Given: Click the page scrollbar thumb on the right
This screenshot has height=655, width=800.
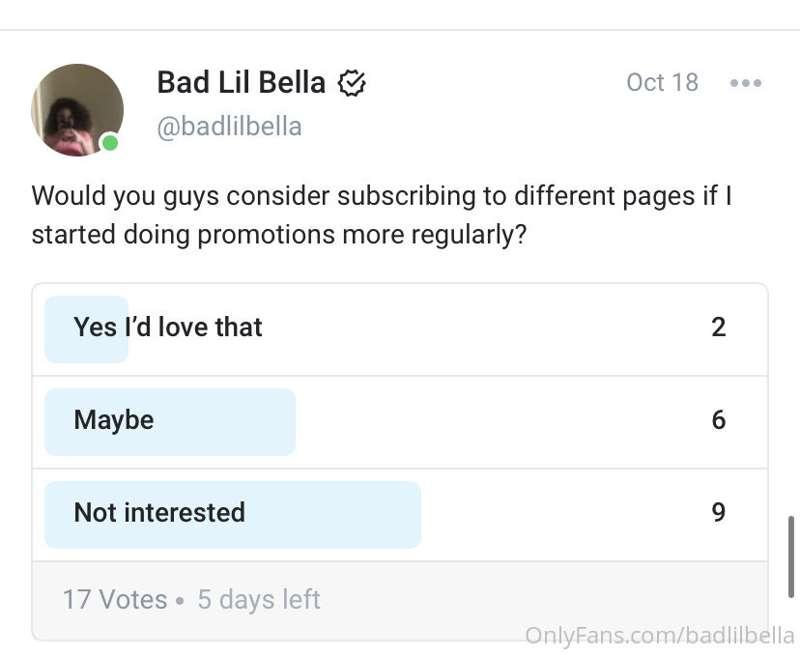Looking at the screenshot, I should click(791, 557).
